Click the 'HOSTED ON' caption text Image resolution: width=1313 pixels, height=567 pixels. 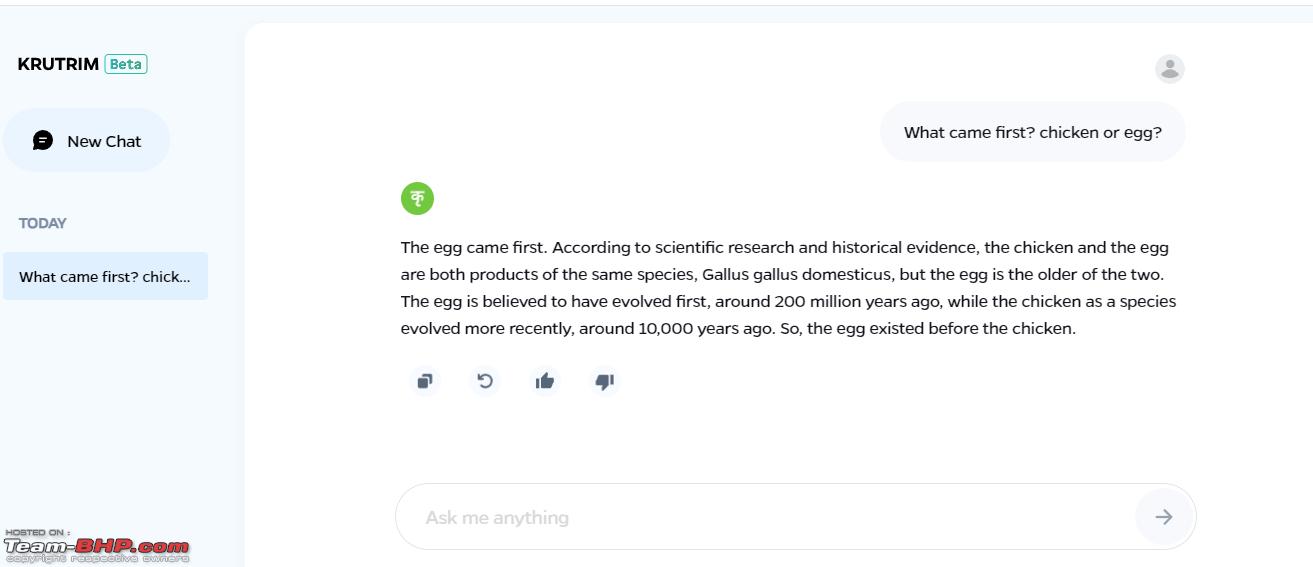37,533
